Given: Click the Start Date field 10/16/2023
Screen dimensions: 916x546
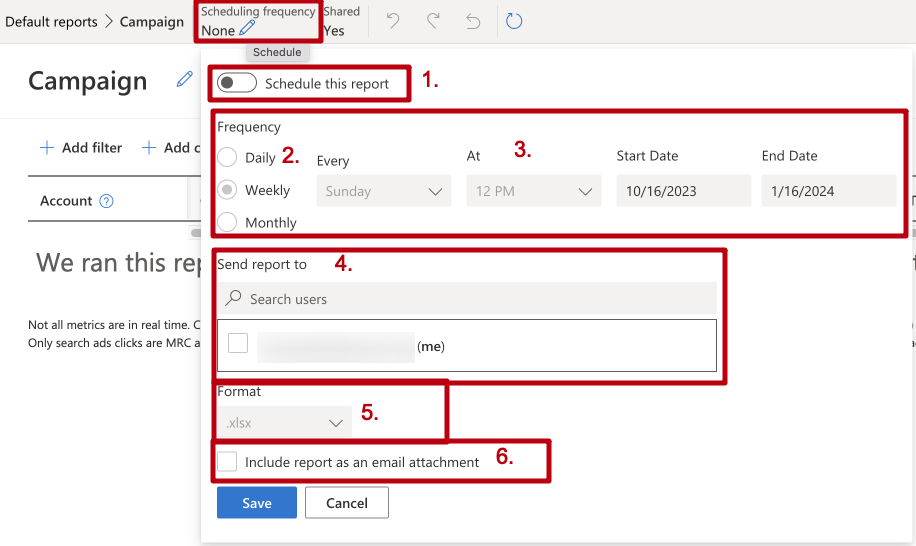Looking at the screenshot, I should click(x=683, y=191).
